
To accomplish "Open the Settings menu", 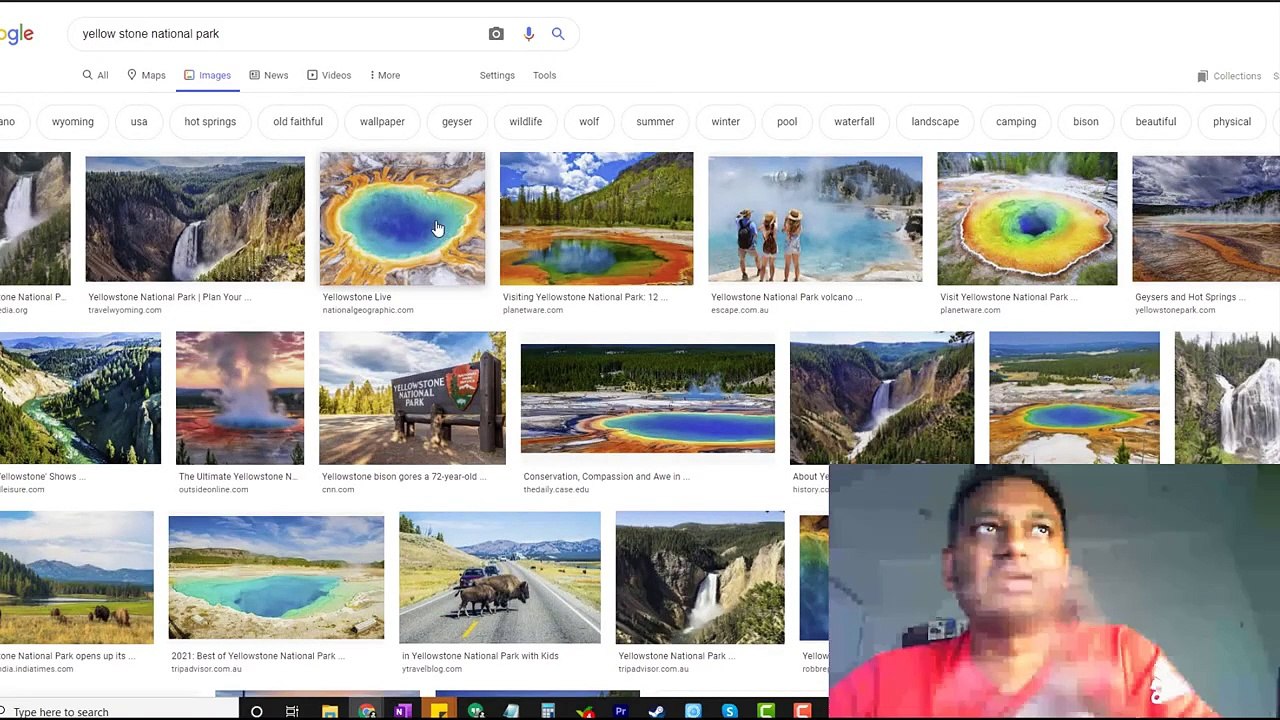I will pos(497,75).
